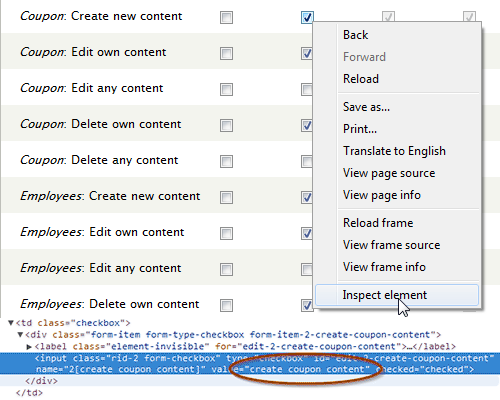Image resolution: width=500 pixels, height=400 pixels.
Task: Uncheck the checked box in Employees: Edit own content row
Action: tap(306, 234)
